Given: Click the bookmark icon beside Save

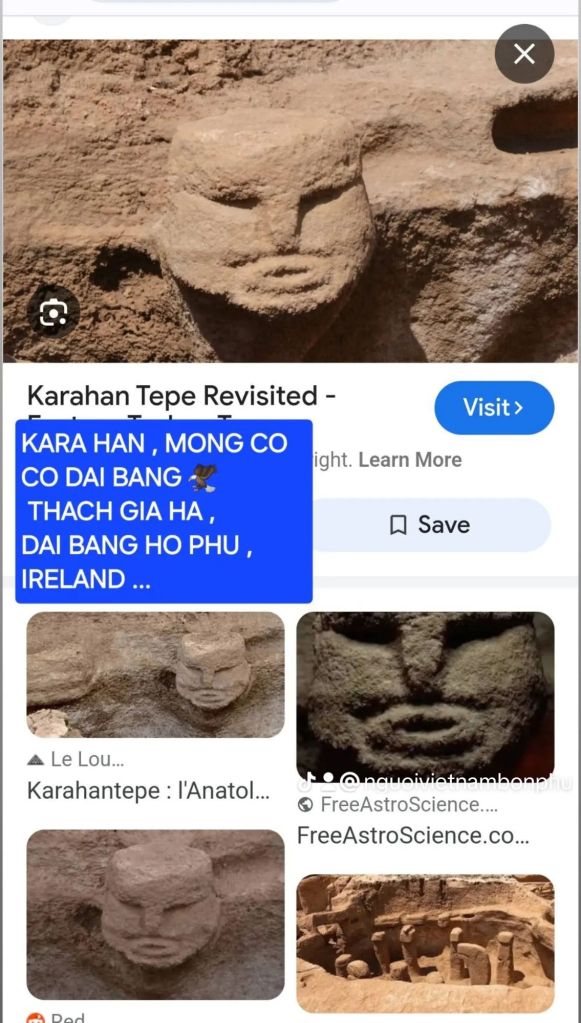Looking at the screenshot, I should point(398,525).
